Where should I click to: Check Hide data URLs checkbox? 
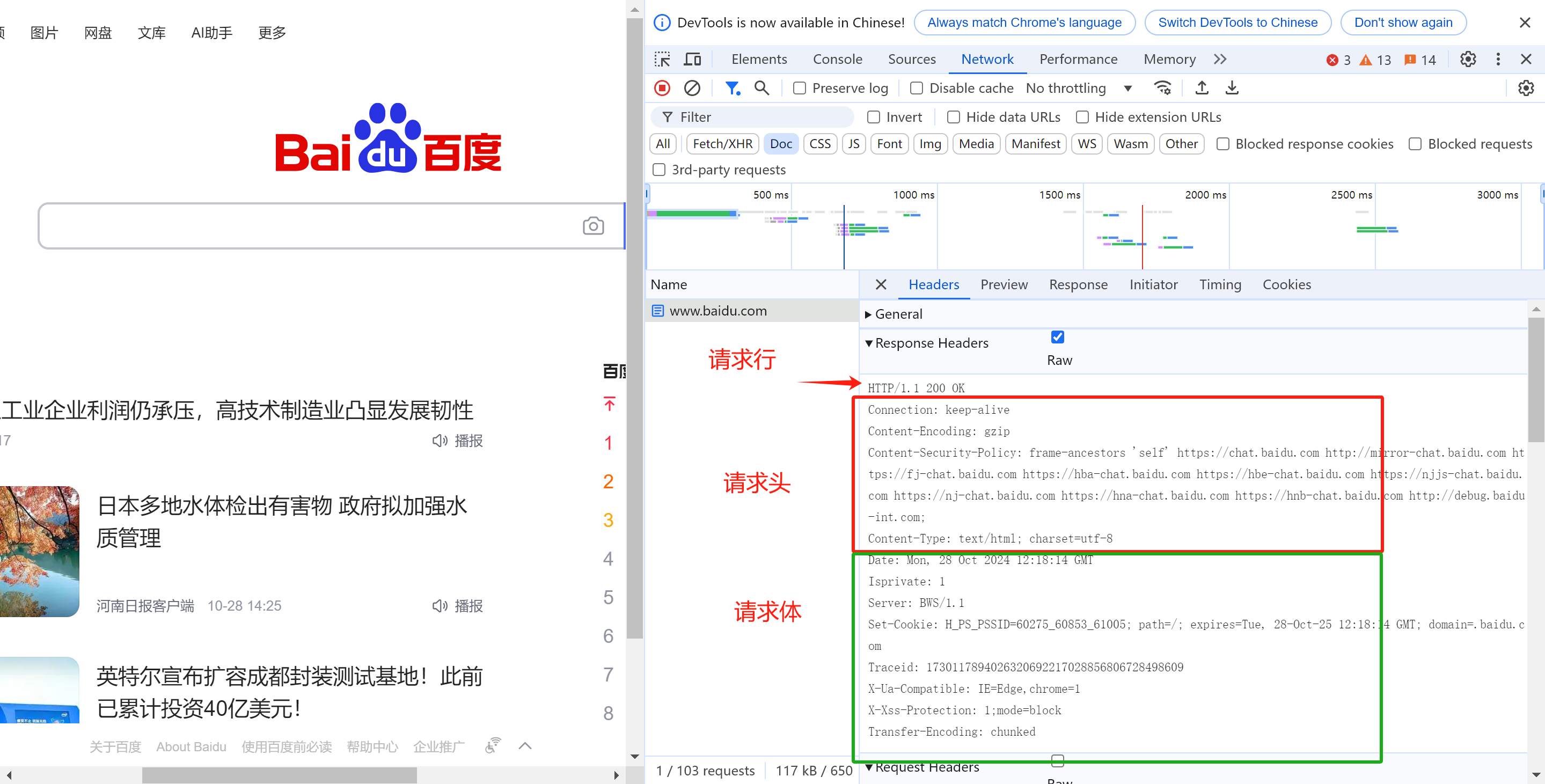coord(954,117)
